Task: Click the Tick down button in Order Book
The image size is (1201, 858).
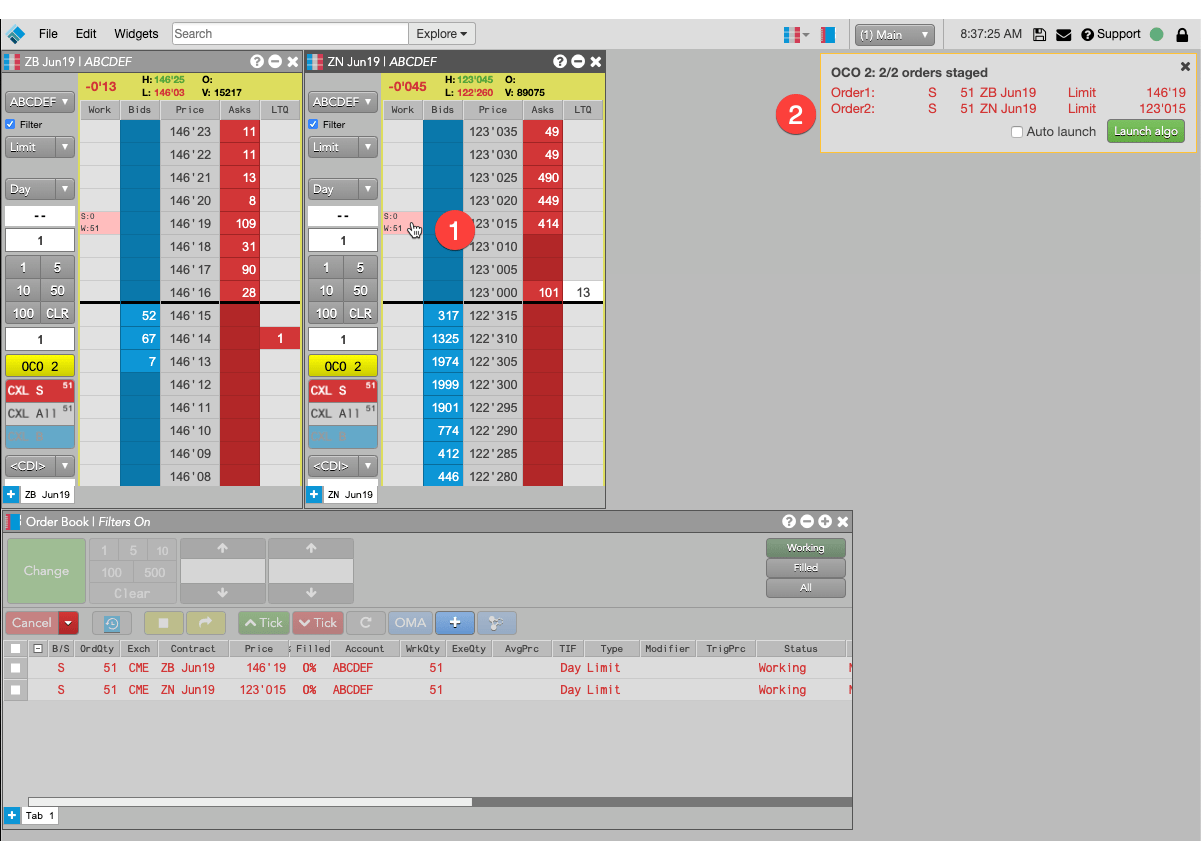Action: (316, 622)
